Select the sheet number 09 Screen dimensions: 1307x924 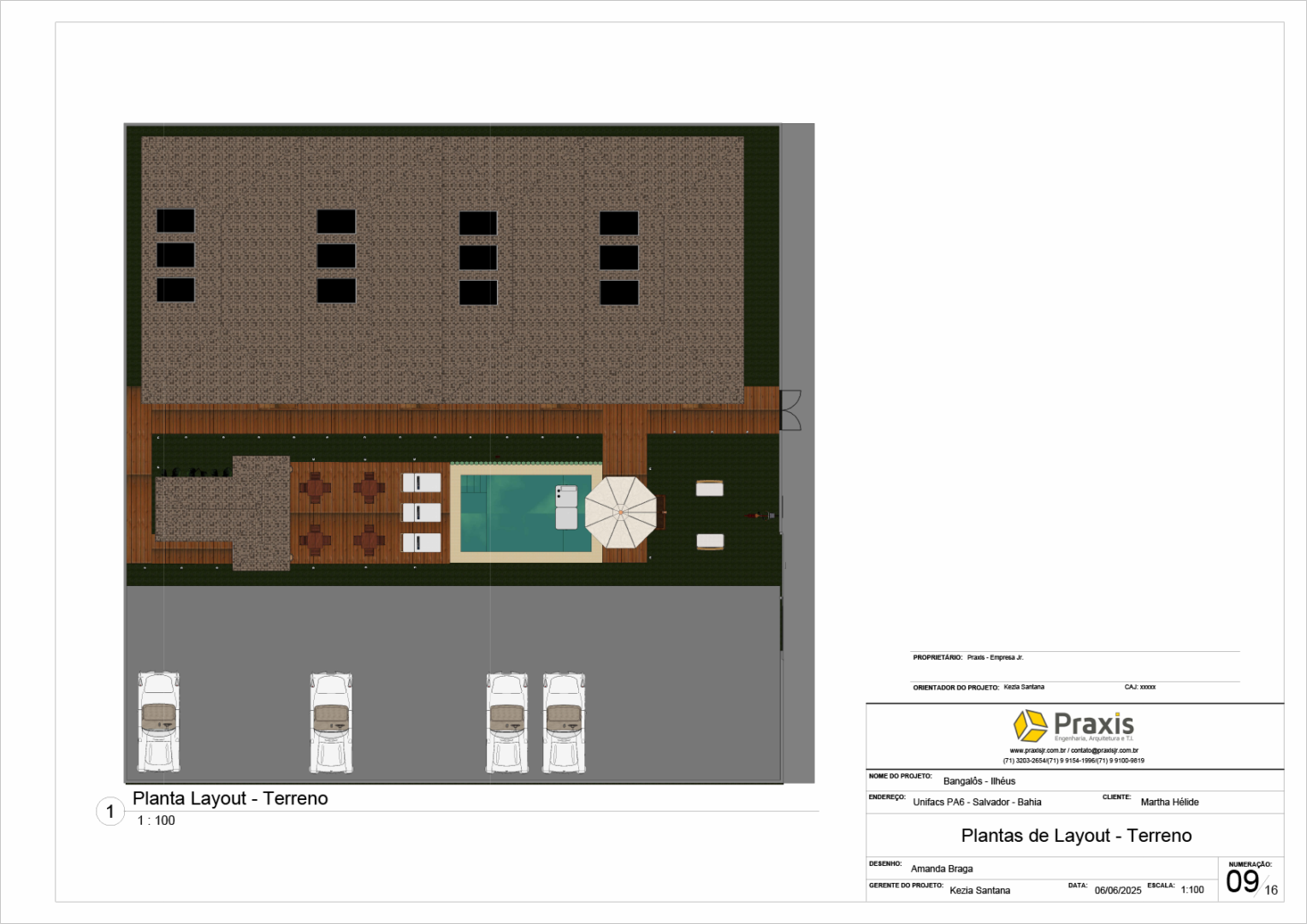1242,882
